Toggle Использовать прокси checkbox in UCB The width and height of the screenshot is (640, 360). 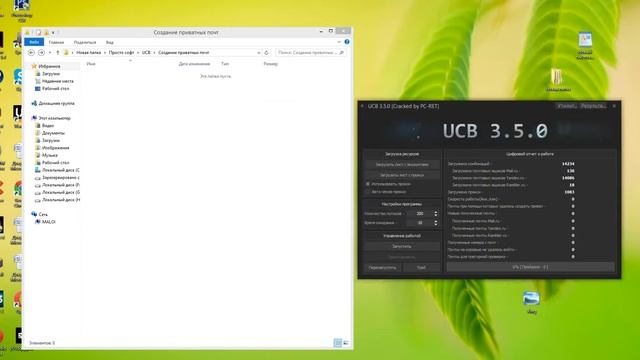tap(368, 184)
